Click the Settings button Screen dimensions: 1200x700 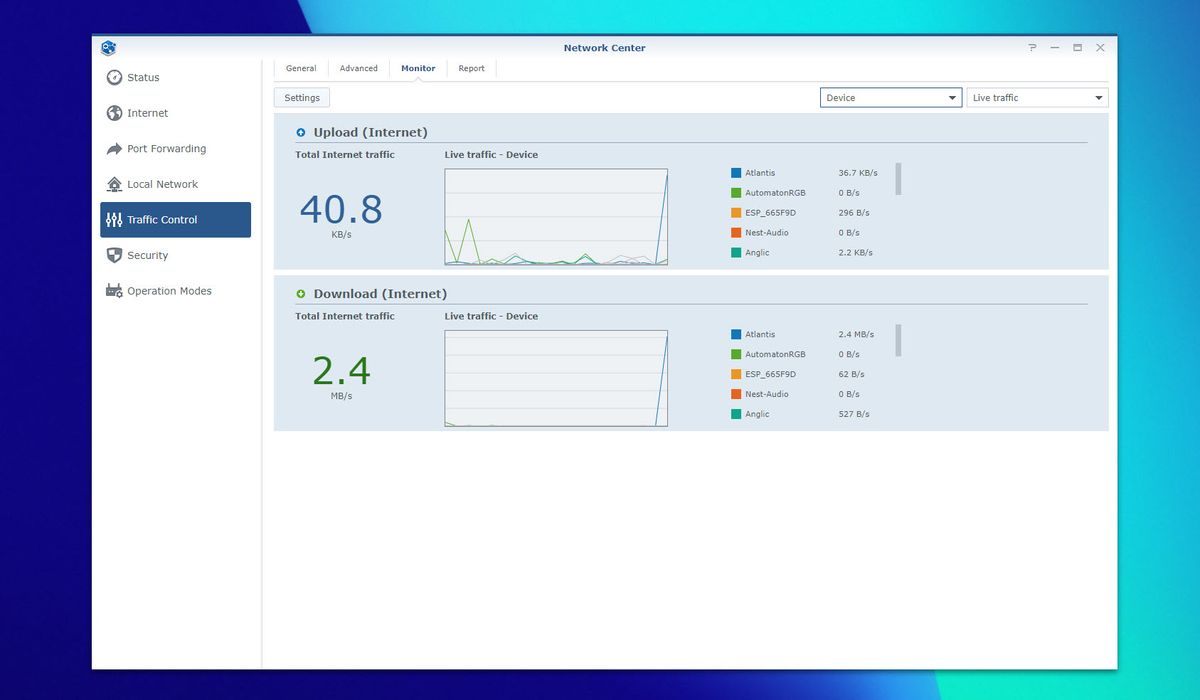coord(302,98)
